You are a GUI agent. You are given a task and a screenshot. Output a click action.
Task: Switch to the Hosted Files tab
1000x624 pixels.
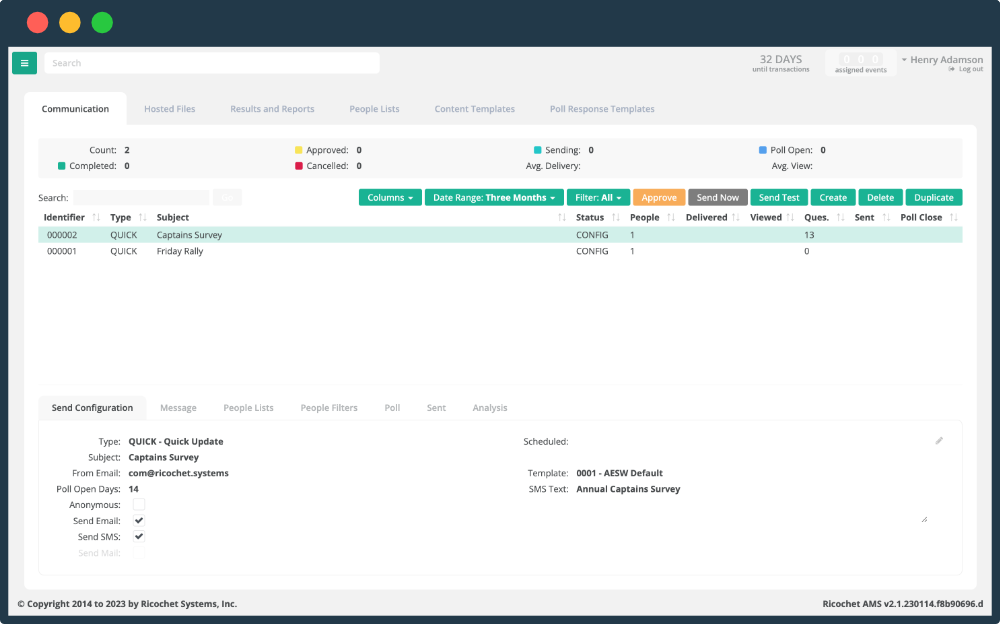[x=170, y=109]
